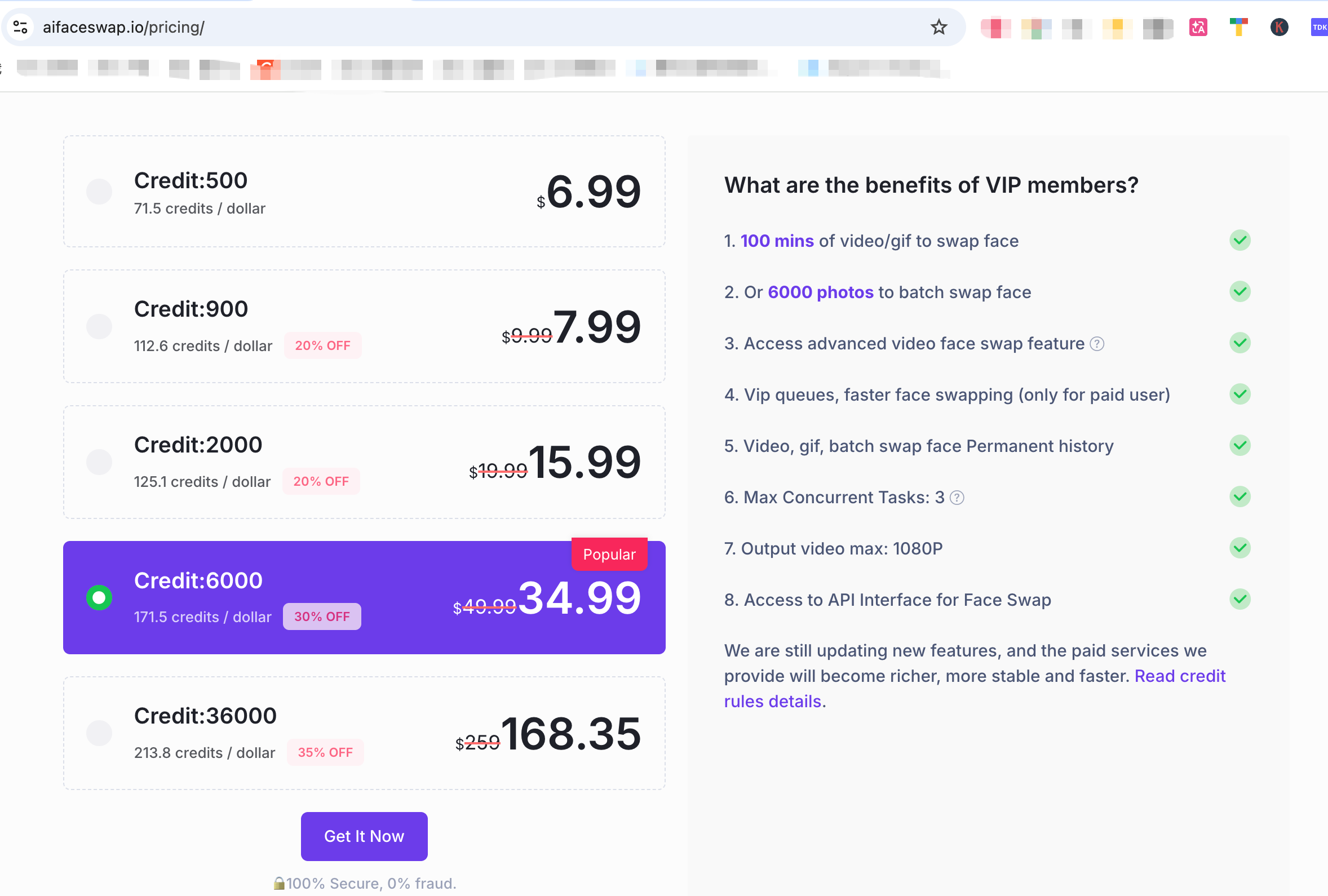Click the 171.5 credits / dollar text
Viewport: 1328px width, 896px height.
coord(202,617)
